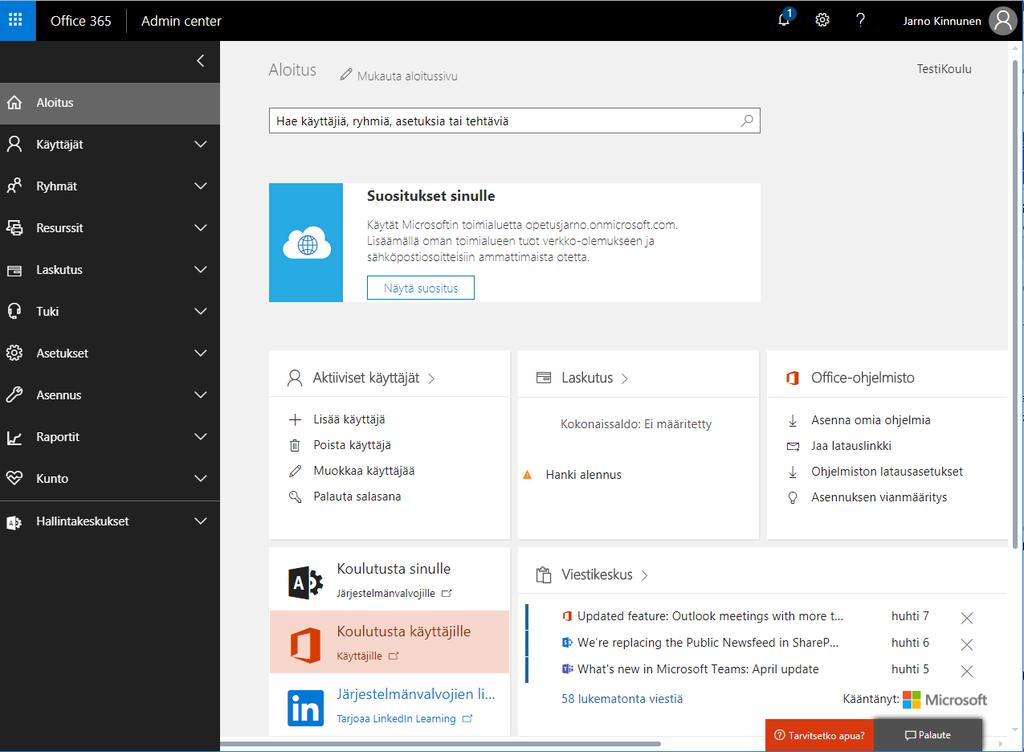Click the pencil icon for Muokkaa käyttäjää
The image size is (1024, 752).
pos(295,471)
